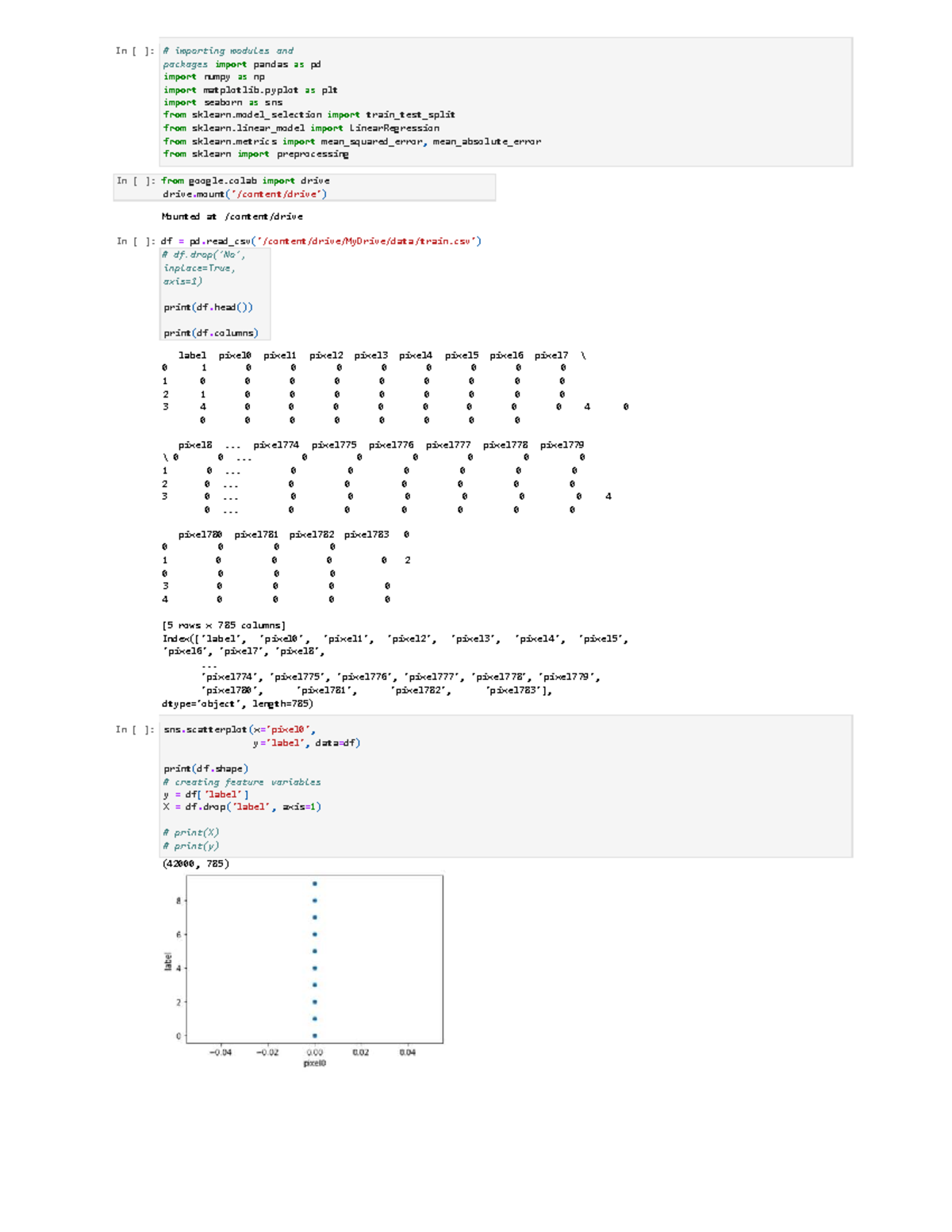Click the line "X = df.drop('label', axis=1)"
952x1232 pixels.
coord(242,807)
